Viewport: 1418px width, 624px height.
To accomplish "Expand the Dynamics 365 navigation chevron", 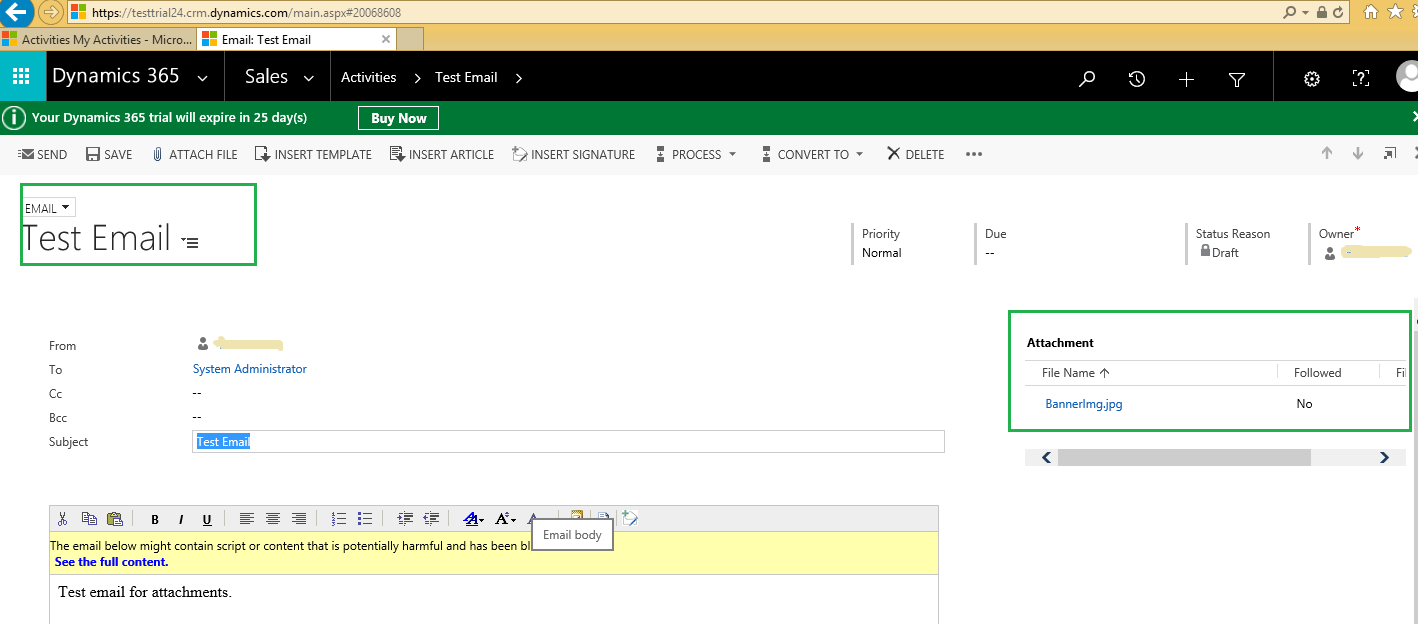I will (x=203, y=78).
